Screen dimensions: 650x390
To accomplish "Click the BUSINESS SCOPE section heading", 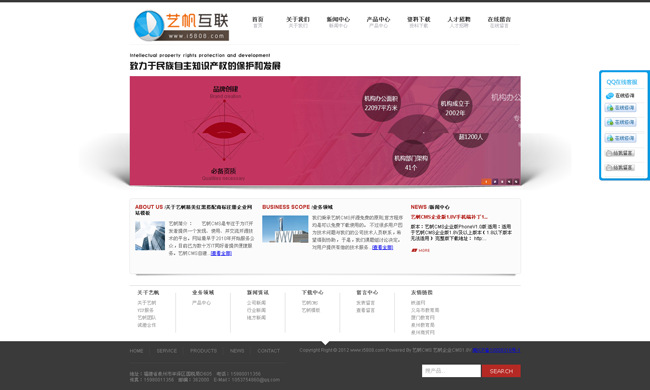I will click(297, 207).
